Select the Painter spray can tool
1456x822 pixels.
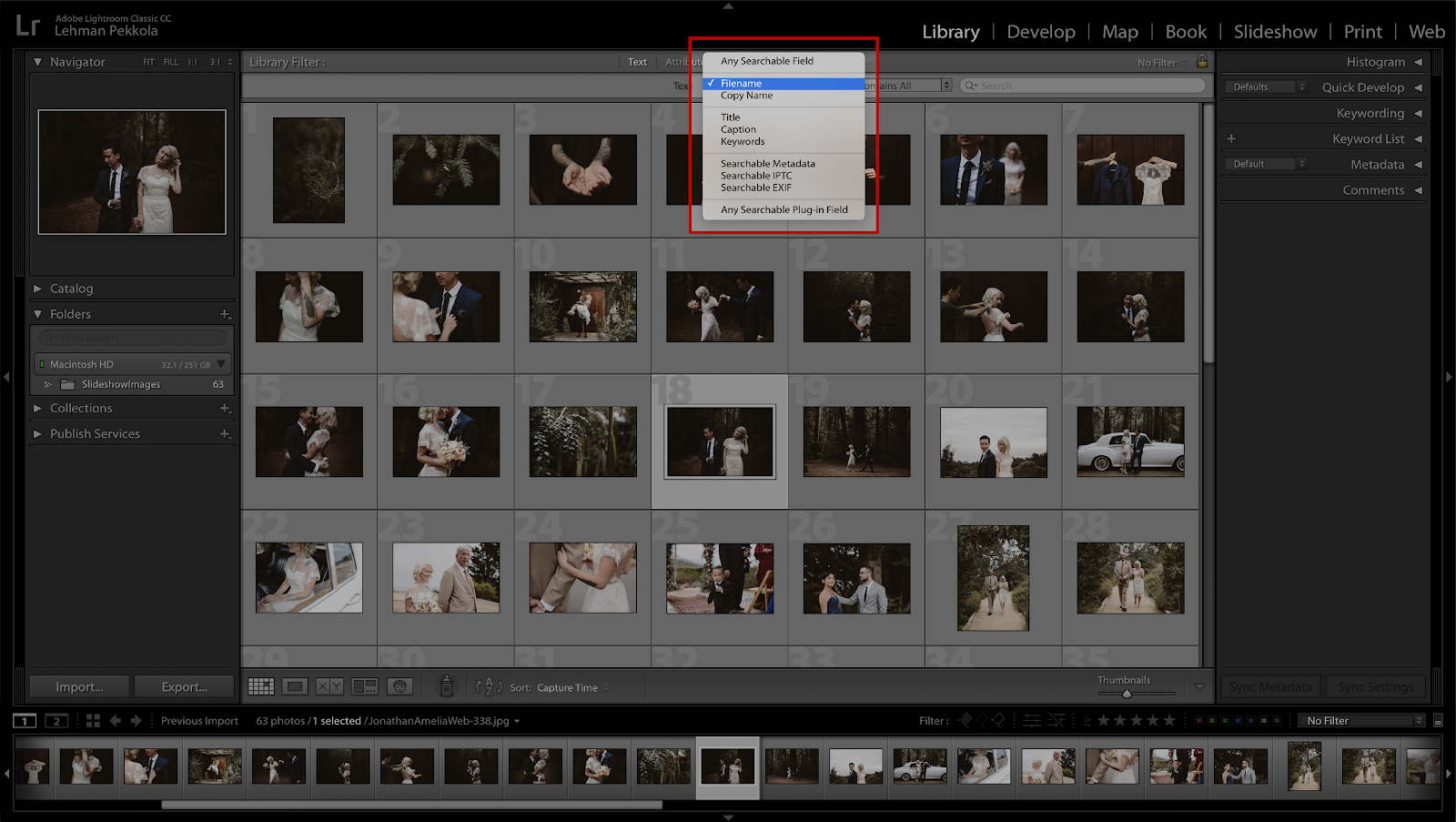(x=446, y=686)
